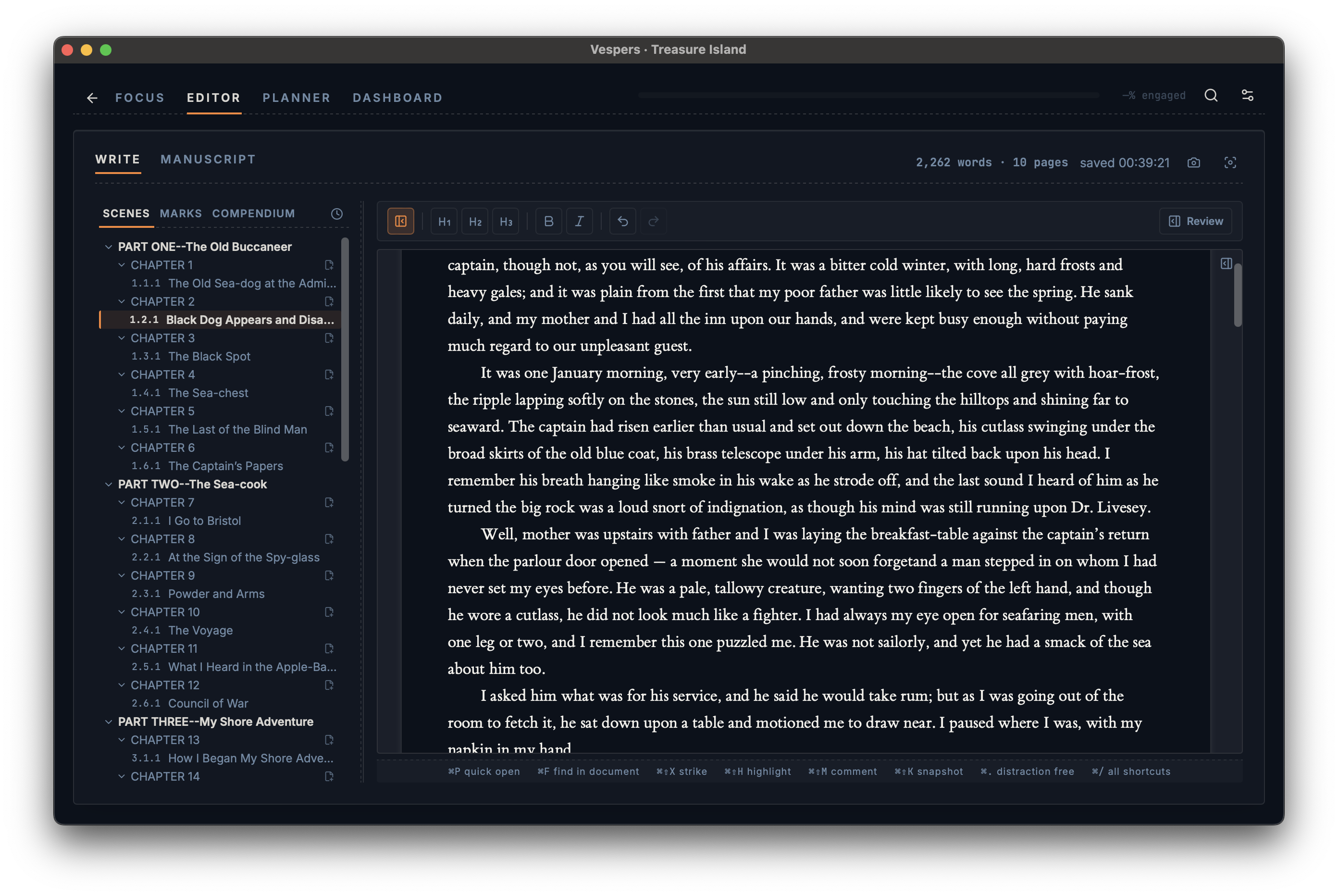Screen dimensions: 1338x896
Task: Click the editor vertical scrollbar thumb
Action: click(x=1238, y=295)
